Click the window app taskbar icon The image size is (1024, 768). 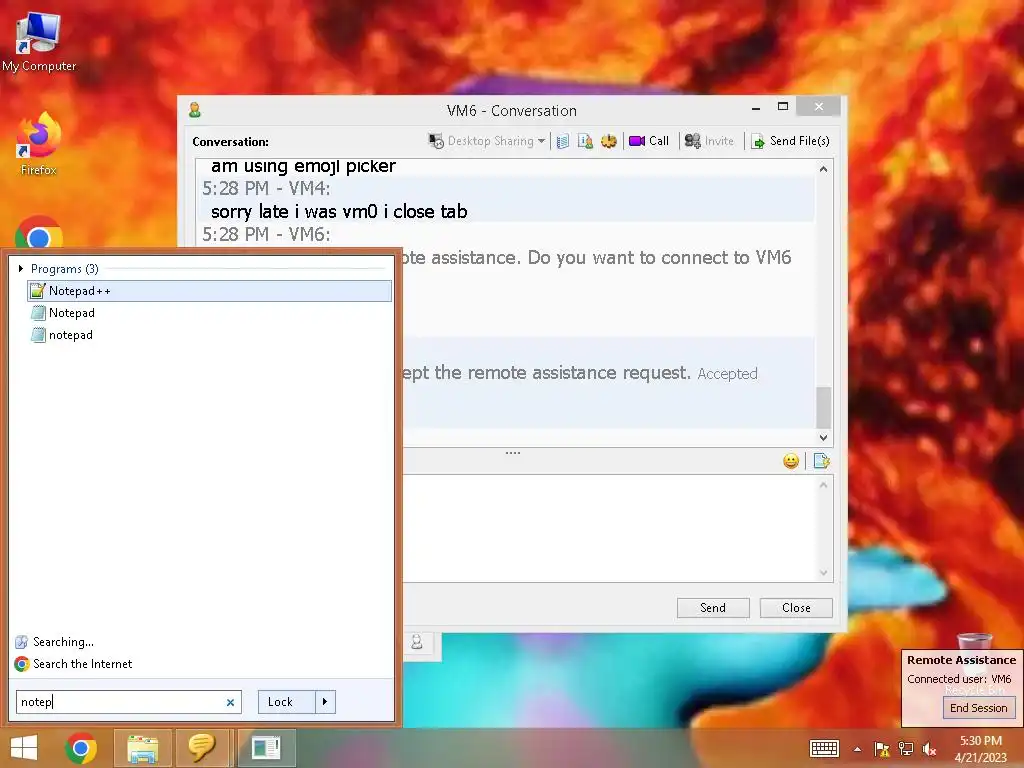tap(266, 748)
